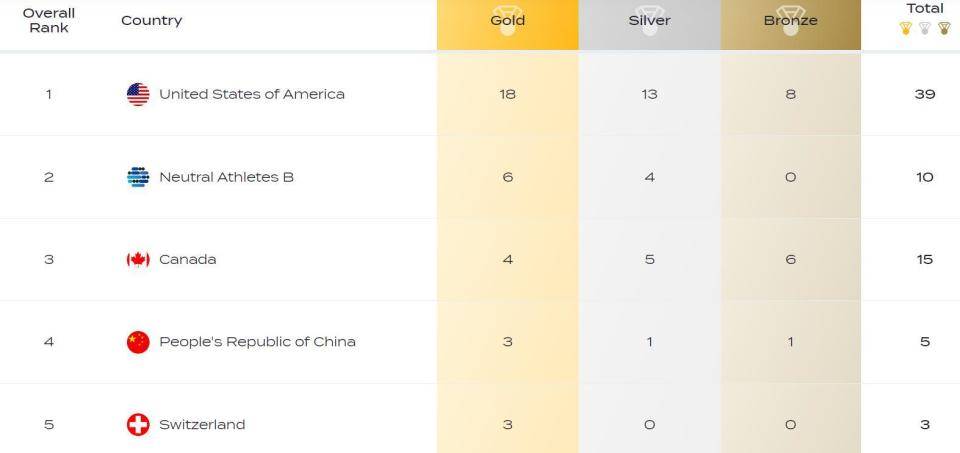Click the Switzerland cross flag icon
This screenshot has height=453, width=960.
(x=138, y=425)
